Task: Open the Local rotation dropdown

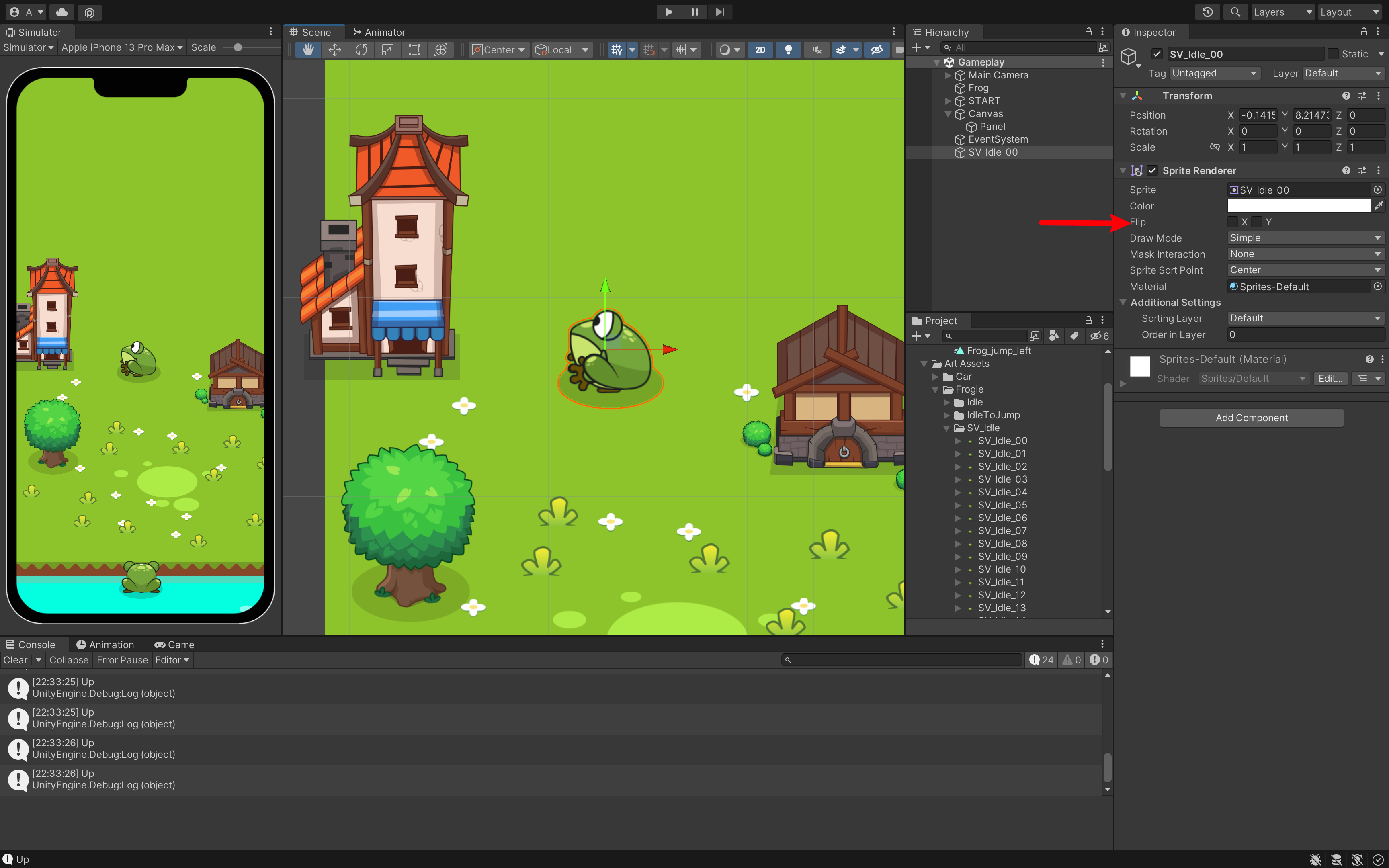Action: point(562,50)
